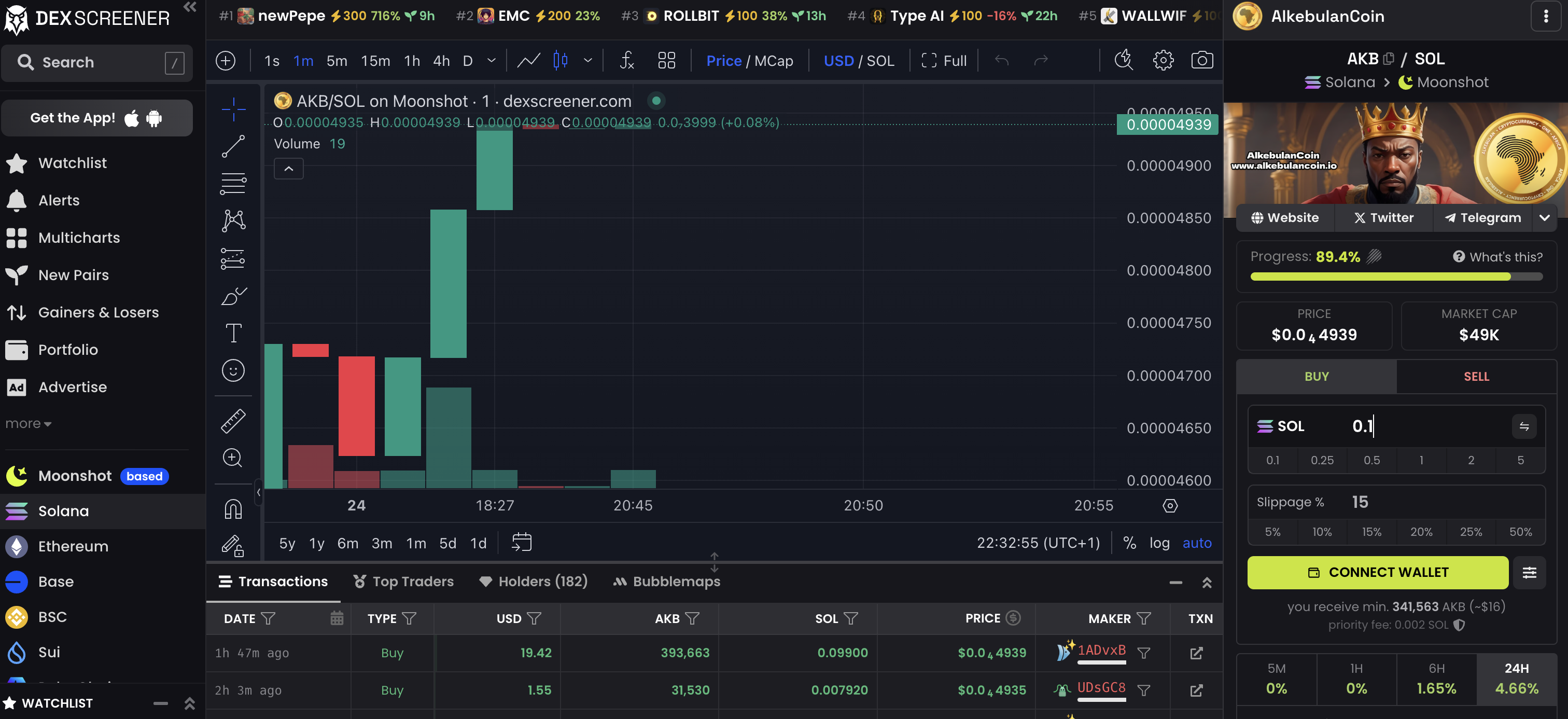The width and height of the screenshot is (1568, 719).
Task: Select the trend line drawing tool
Action: pos(233,147)
